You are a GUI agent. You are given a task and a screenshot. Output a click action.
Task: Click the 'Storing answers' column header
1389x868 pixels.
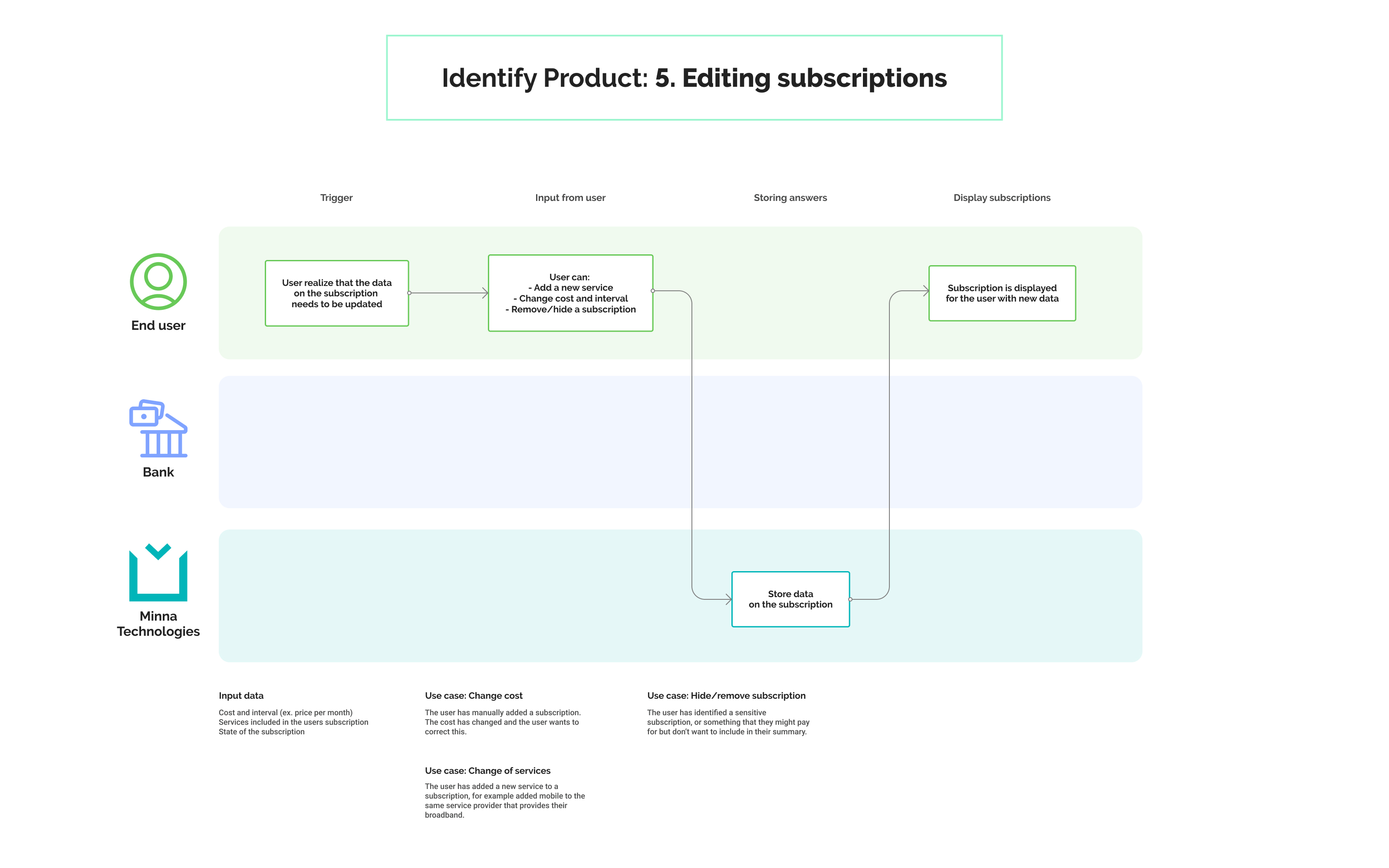(790, 197)
